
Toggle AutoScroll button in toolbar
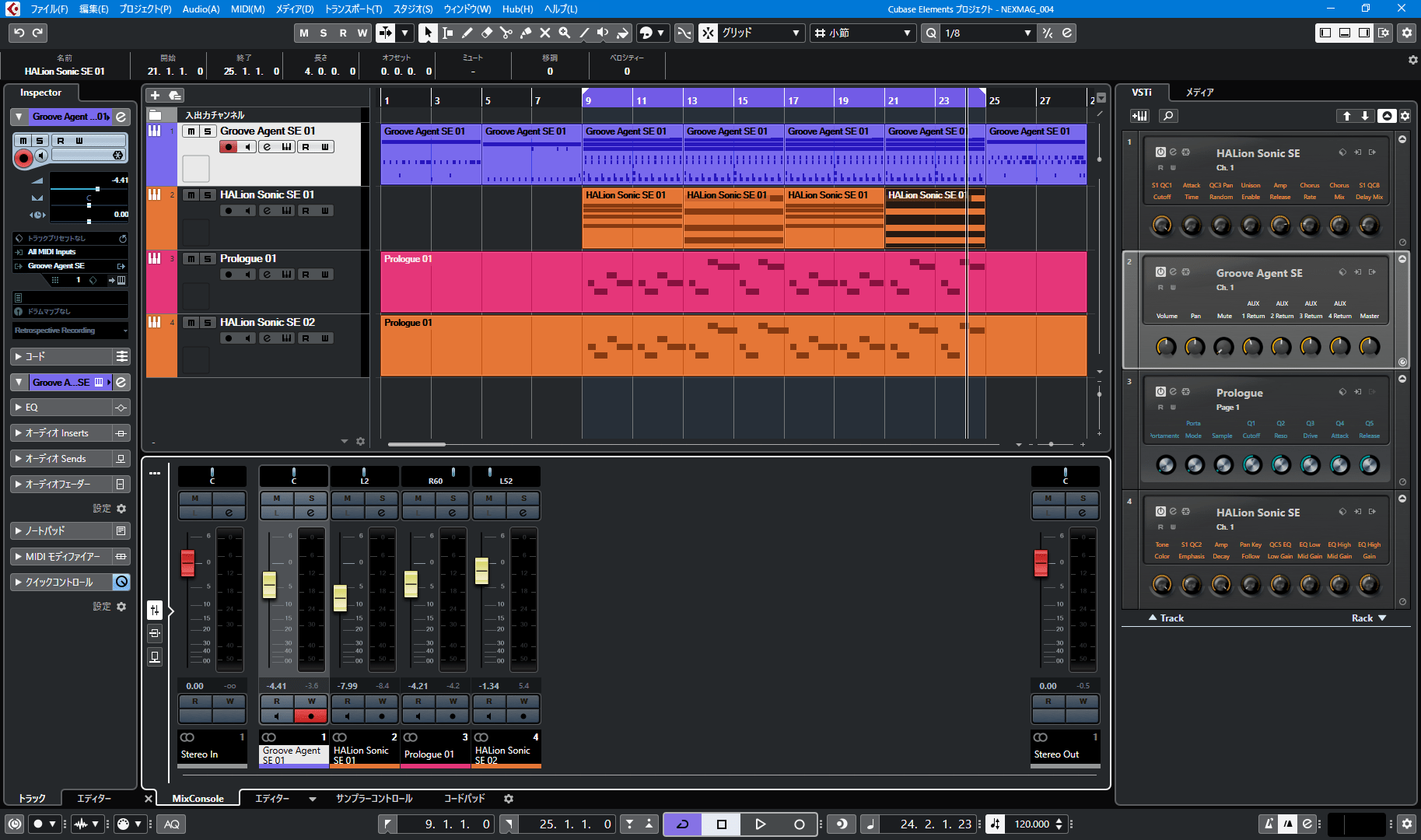point(386,33)
